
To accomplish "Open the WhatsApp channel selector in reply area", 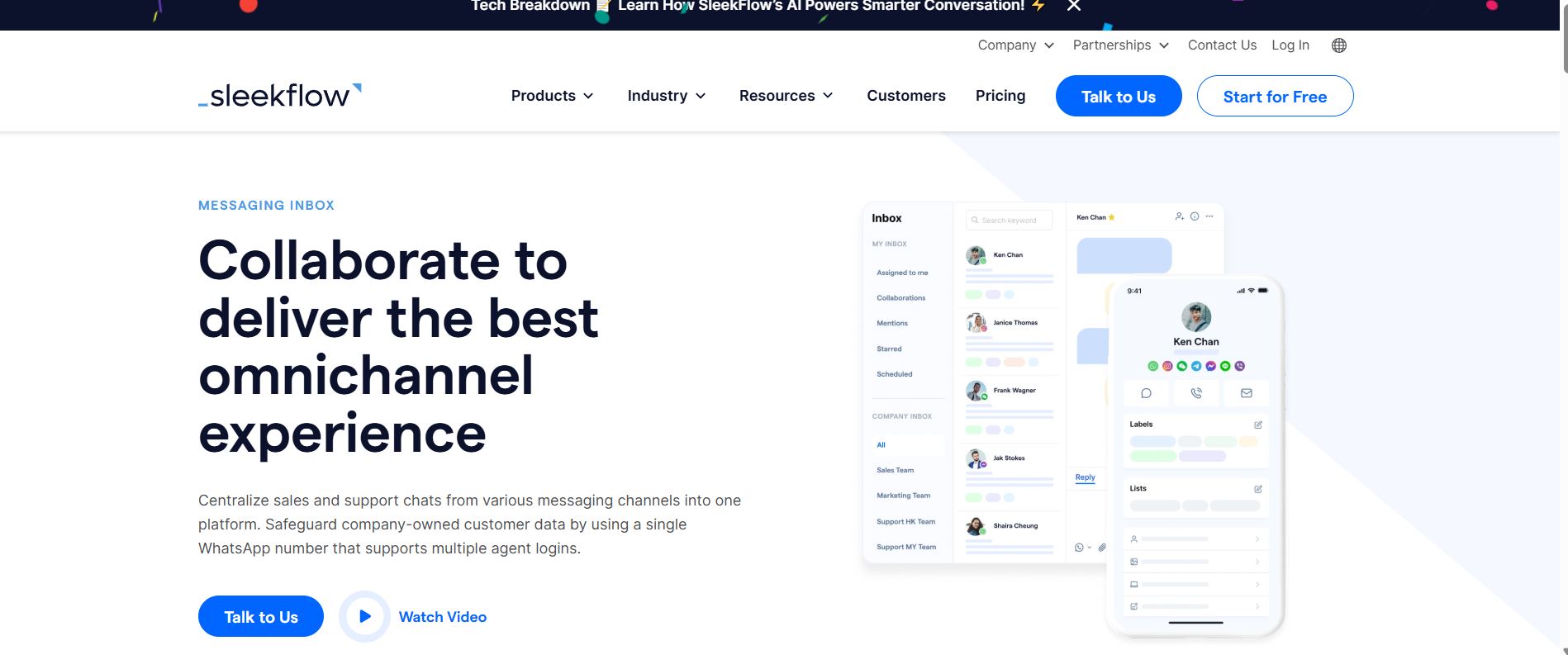I will pyautogui.click(x=1083, y=548).
